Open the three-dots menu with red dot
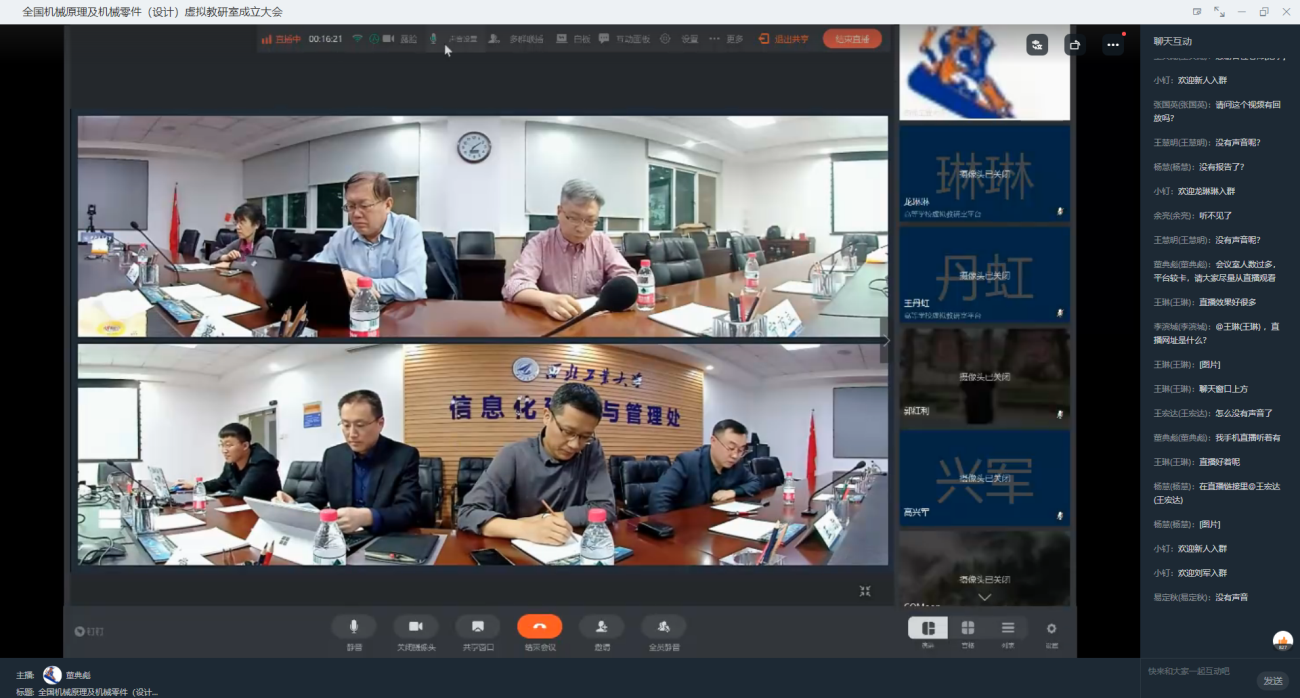The image size is (1300, 698). pyautogui.click(x=1112, y=45)
